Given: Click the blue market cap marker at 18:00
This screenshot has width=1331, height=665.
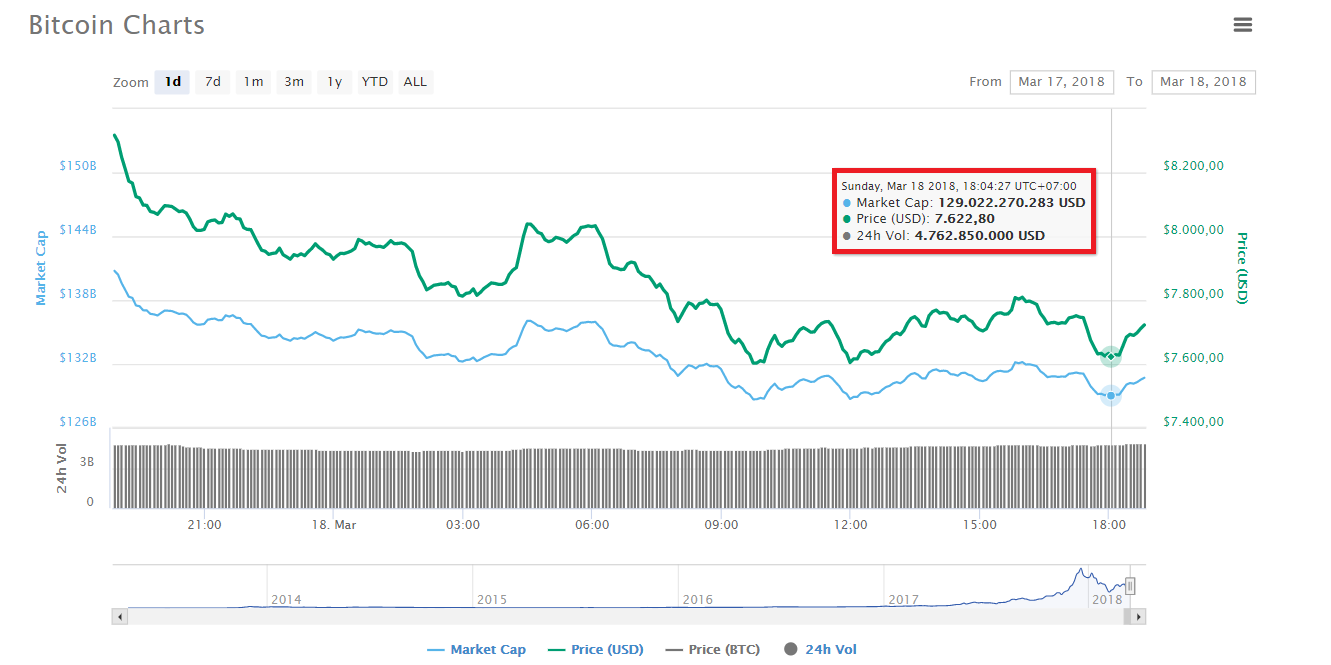Looking at the screenshot, I should pos(1110,396).
